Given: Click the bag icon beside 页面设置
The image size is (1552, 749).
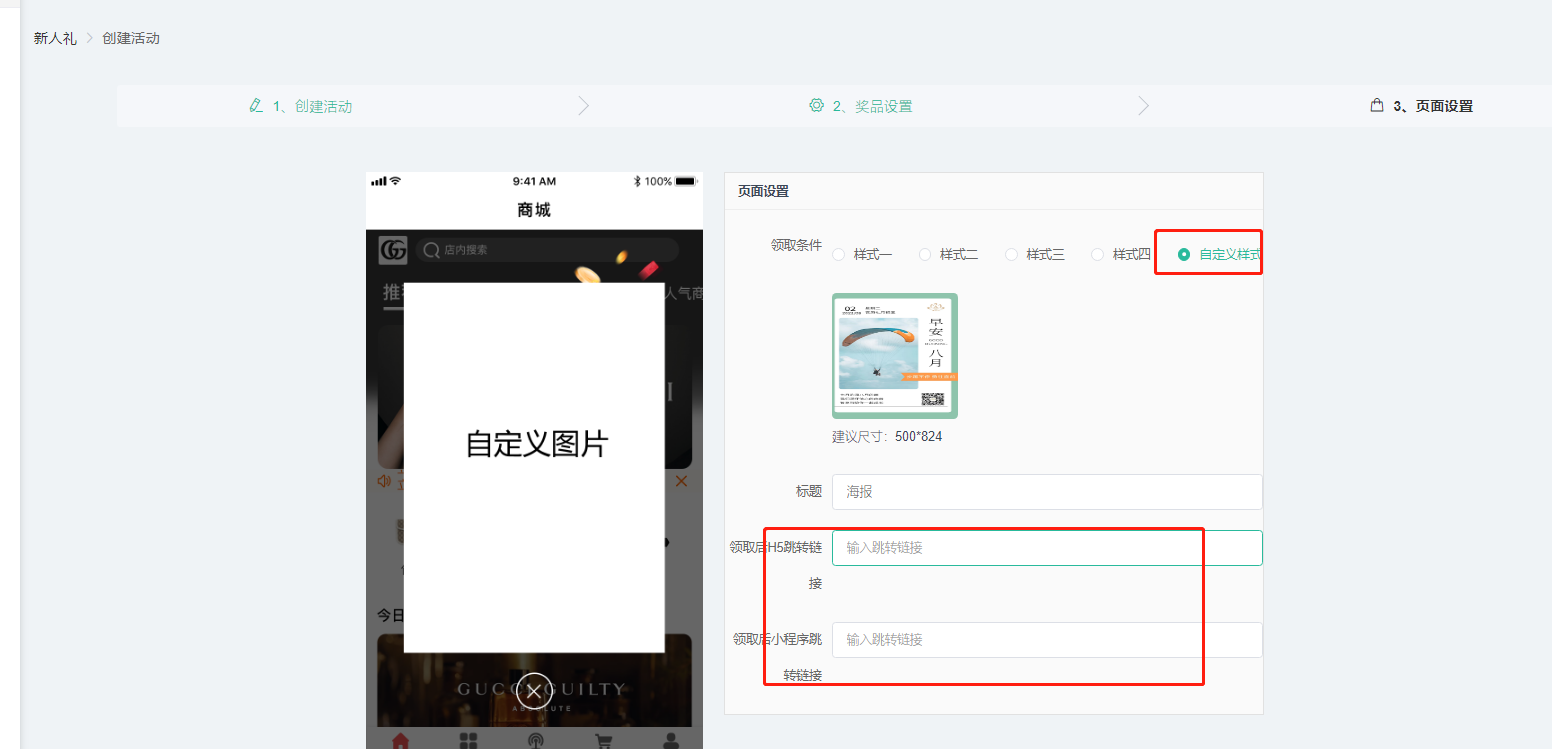Looking at the screenshot, I should (x=1377, y=106).
